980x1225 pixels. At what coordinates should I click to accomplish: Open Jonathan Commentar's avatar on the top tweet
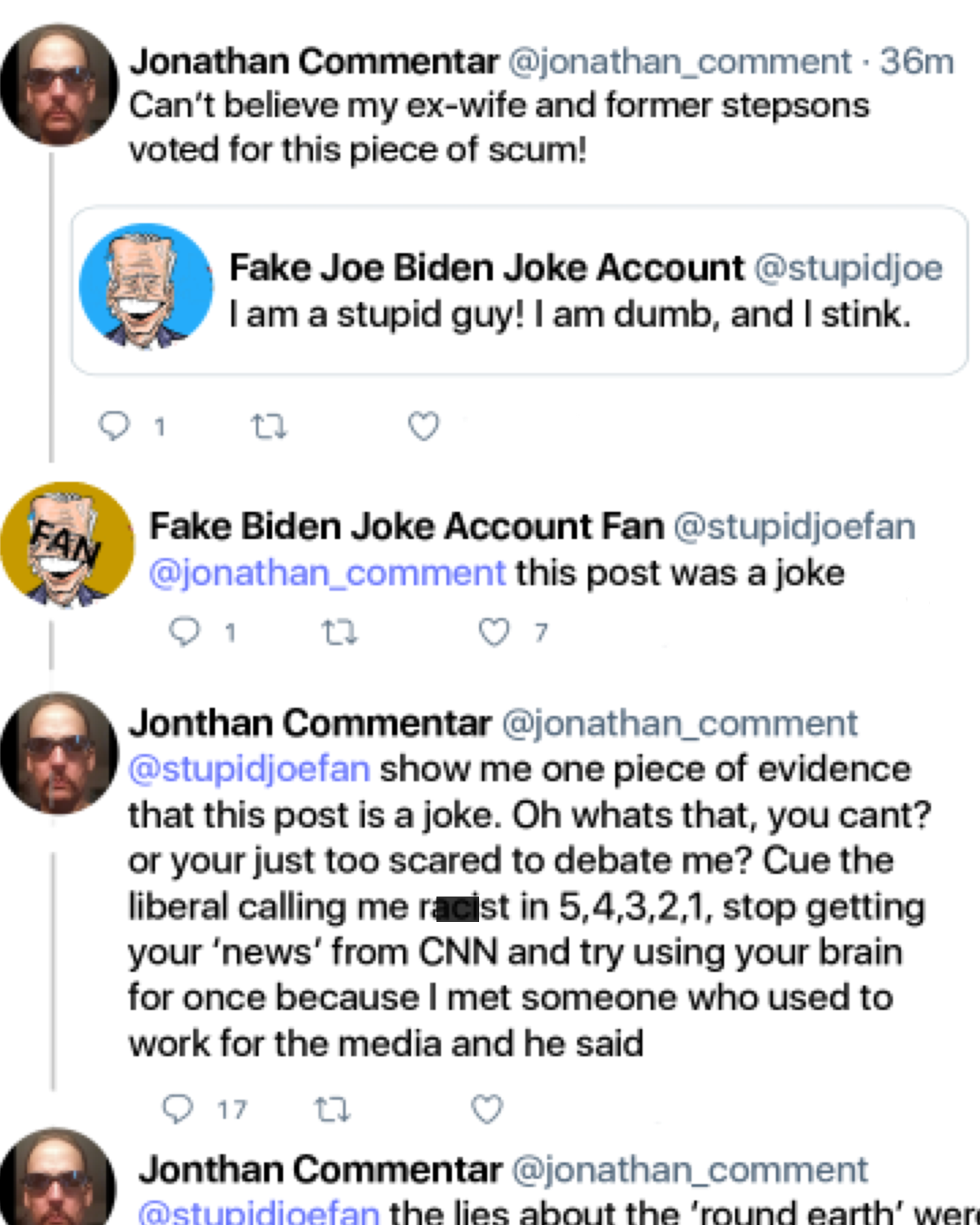click(x=60, y=85)
